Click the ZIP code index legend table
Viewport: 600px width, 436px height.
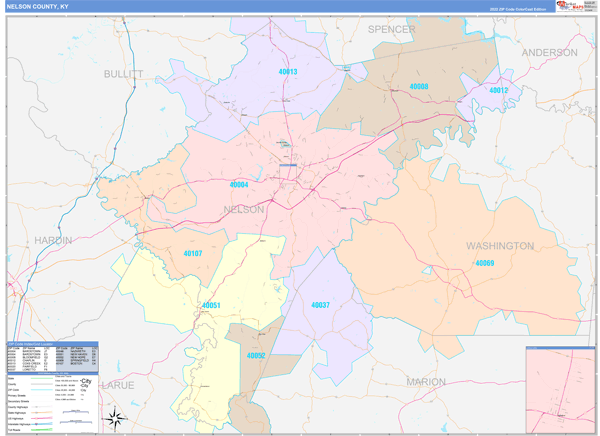53,355
